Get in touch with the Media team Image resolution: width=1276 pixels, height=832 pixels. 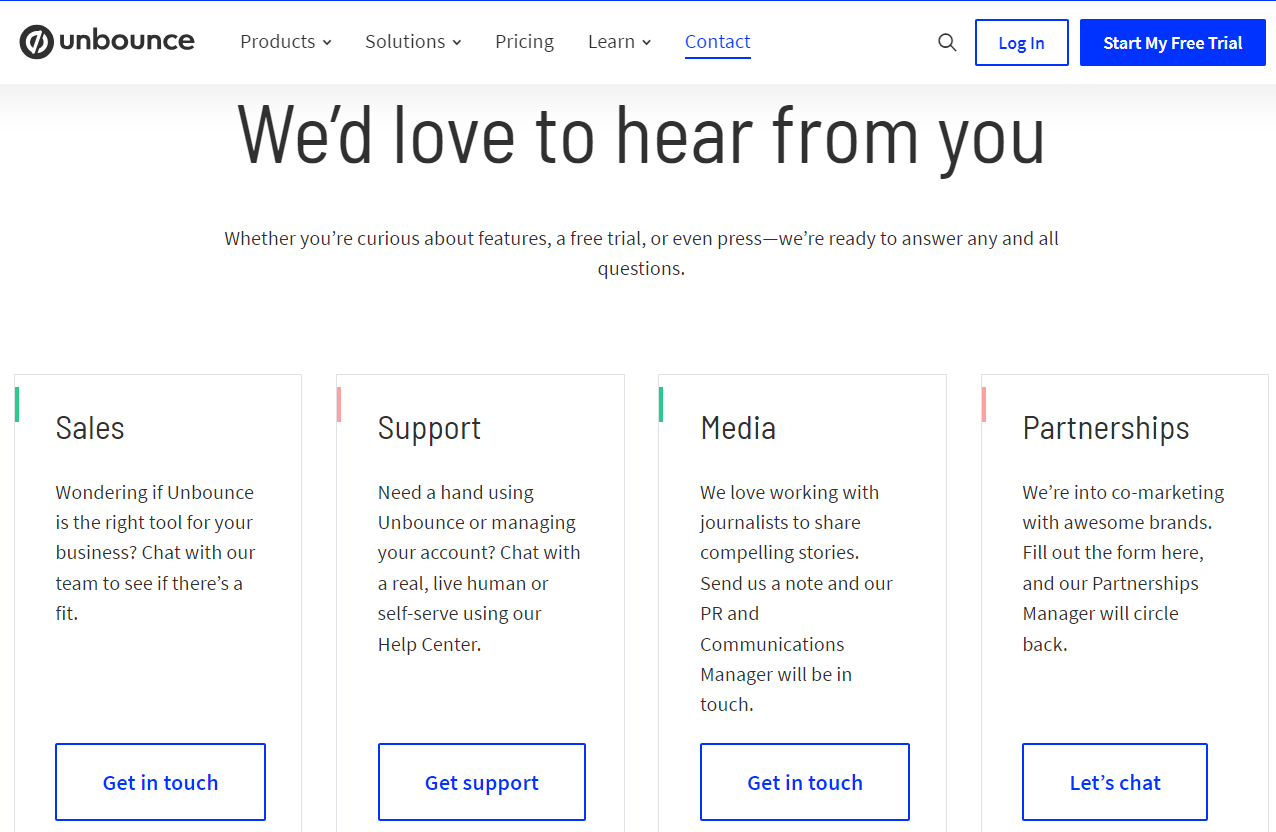(804, 782)
